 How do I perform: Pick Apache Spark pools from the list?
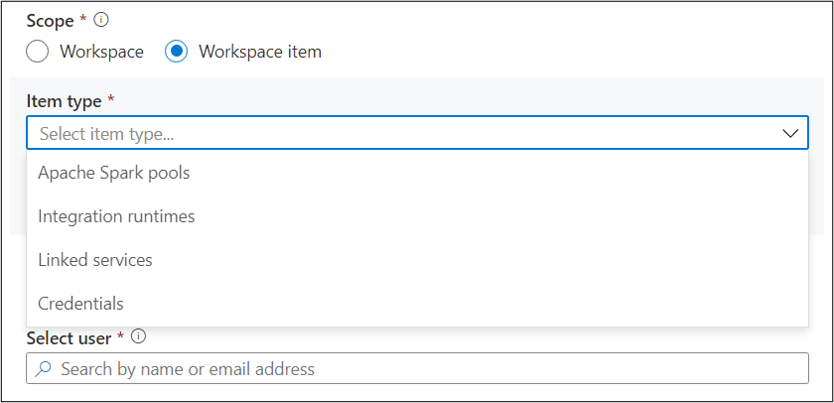click(x=114, y=173)
